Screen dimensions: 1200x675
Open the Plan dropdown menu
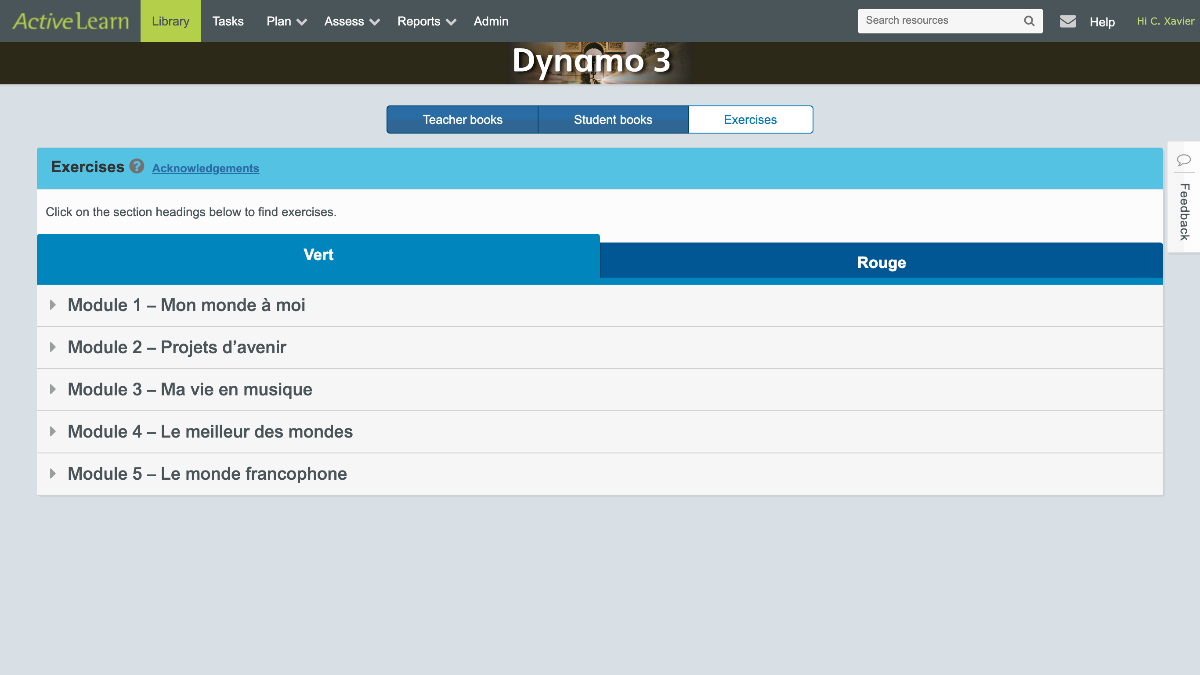(286, 21)
